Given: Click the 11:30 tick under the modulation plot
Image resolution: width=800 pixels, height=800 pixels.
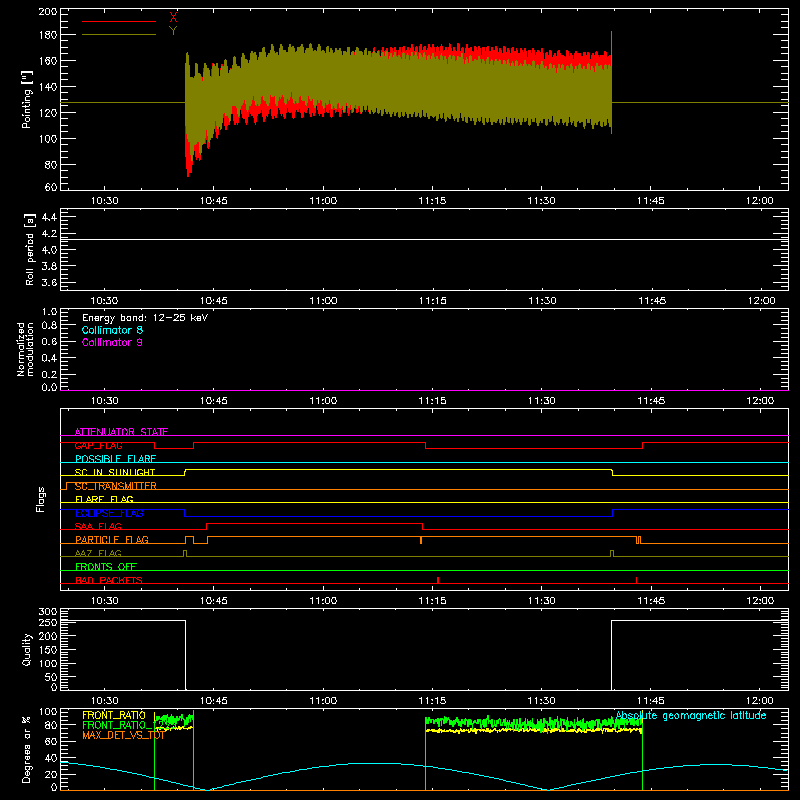Looking at the screenshot, I should 541,401.
